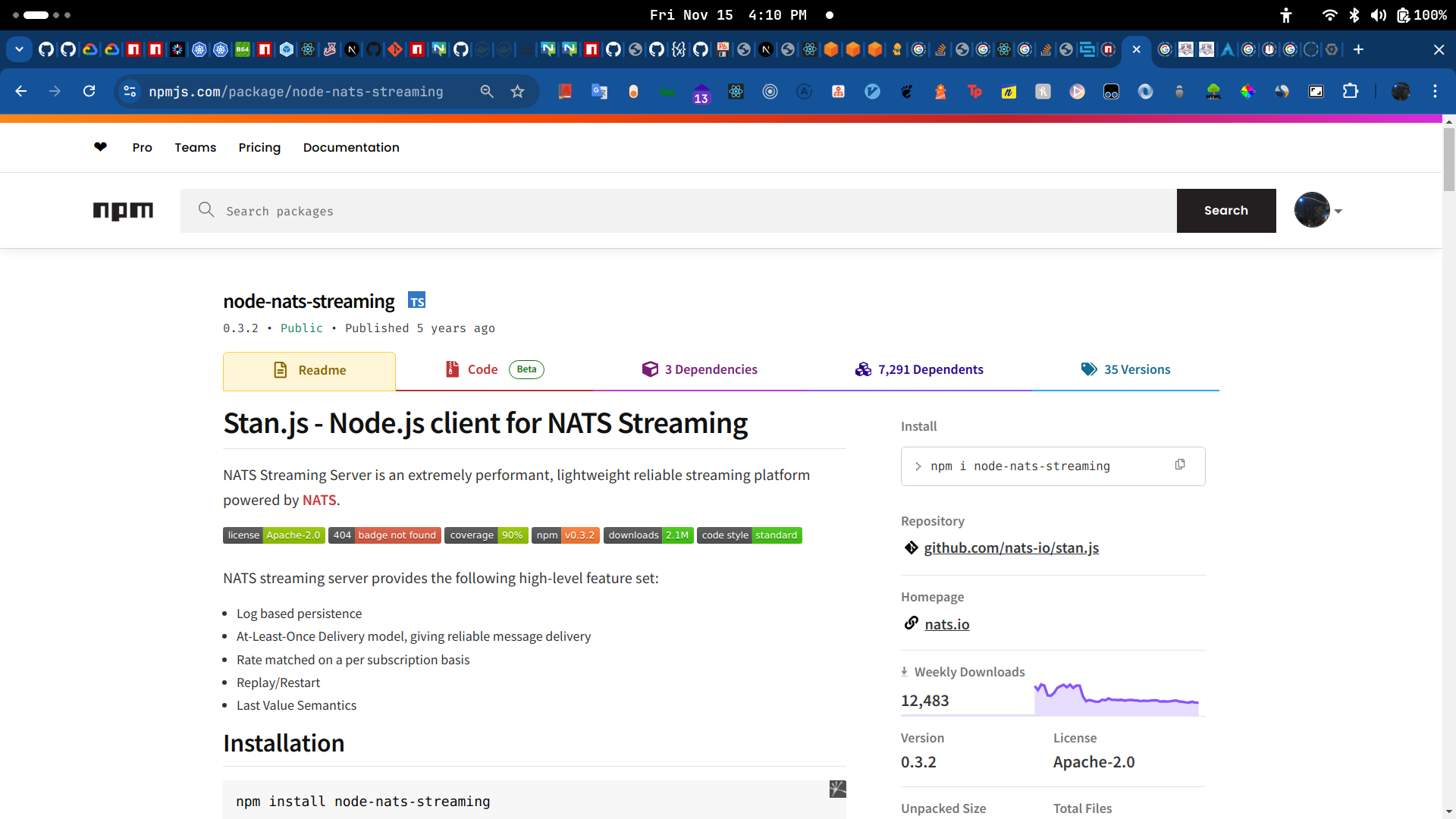Viewport: 1456px width, 819px height.
Task: Open the npm logo home link
Action: (123, 211)
